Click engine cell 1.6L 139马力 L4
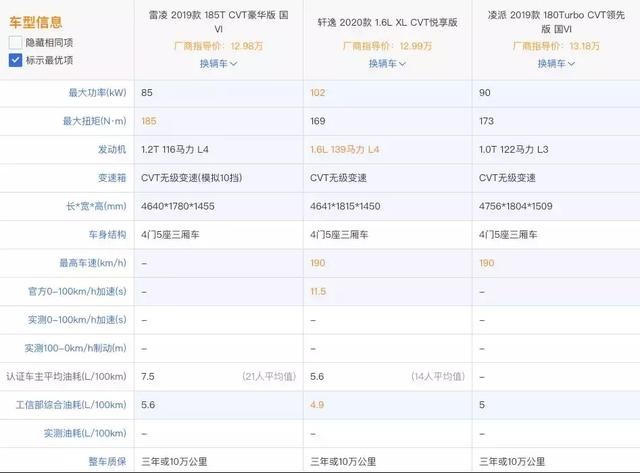This screenshot has width=640, height=473. pos(344,149)
